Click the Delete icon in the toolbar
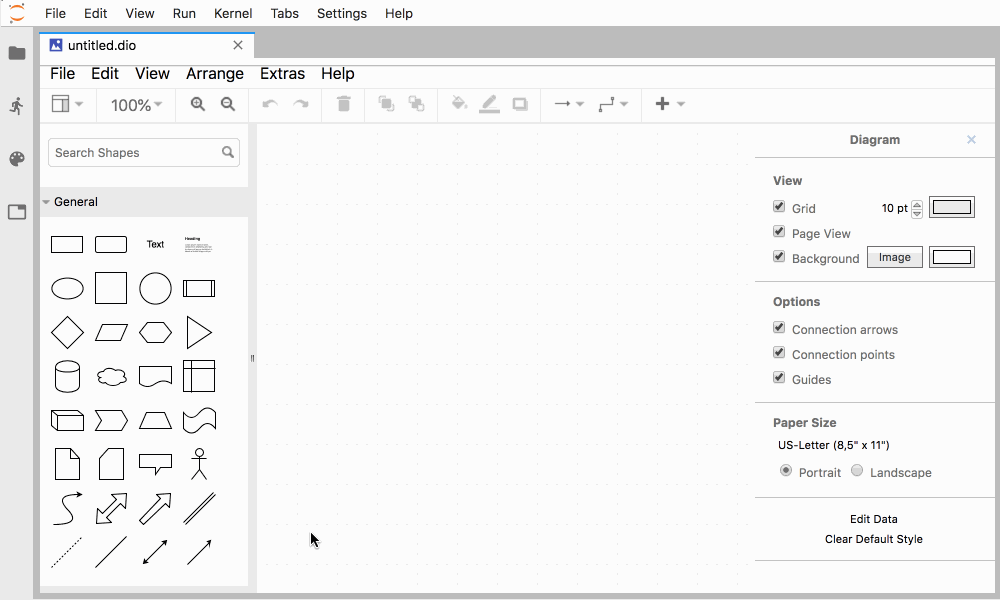The image size is (1000, 600). point(343,104)
